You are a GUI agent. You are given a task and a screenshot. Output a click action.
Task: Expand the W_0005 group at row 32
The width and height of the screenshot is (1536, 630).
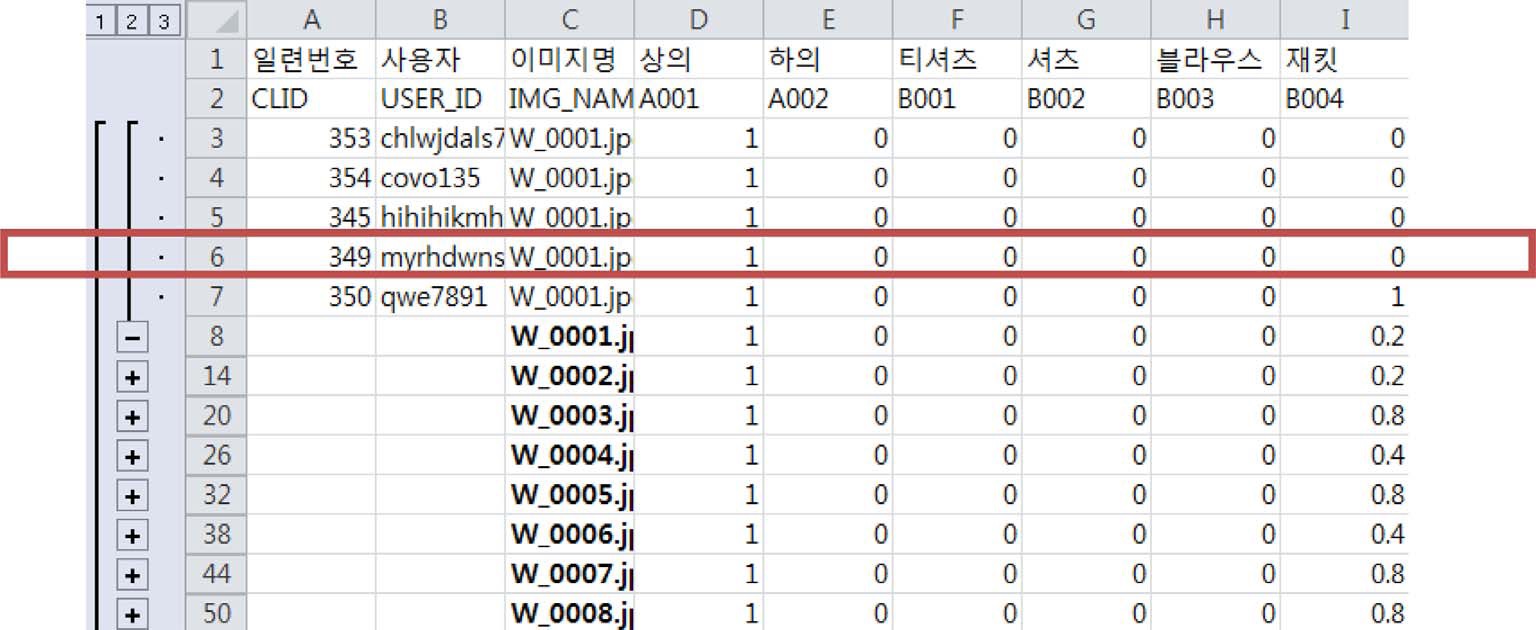click(x=132, y=496)
